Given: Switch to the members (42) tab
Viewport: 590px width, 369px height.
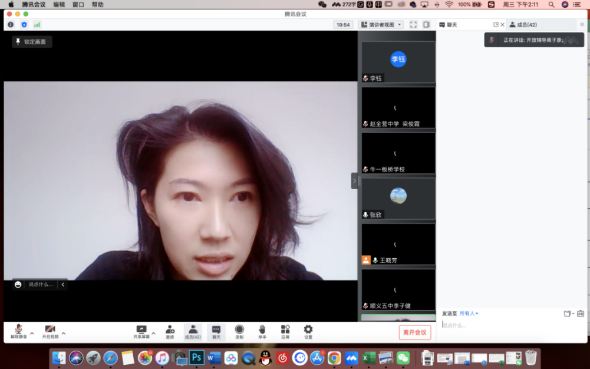Looking at the screenshot, I should 523,25.
